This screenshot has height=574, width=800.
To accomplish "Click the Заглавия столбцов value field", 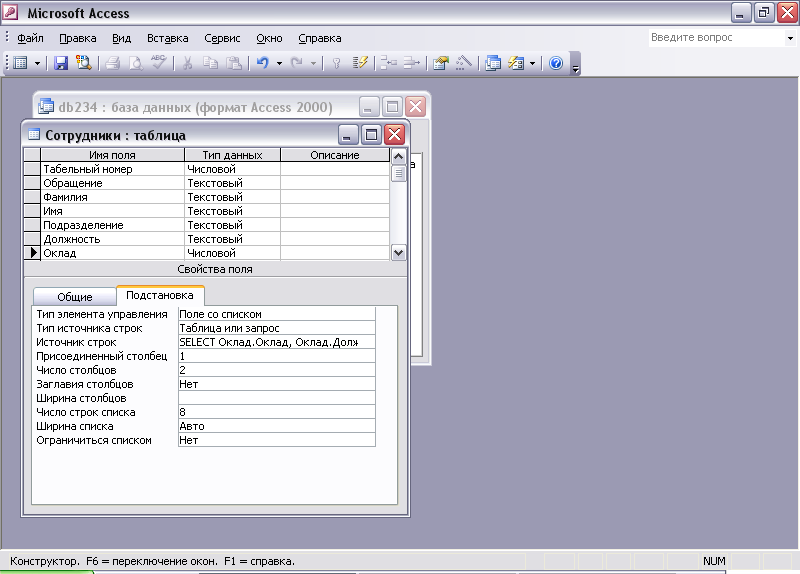I will pos(277,384).
